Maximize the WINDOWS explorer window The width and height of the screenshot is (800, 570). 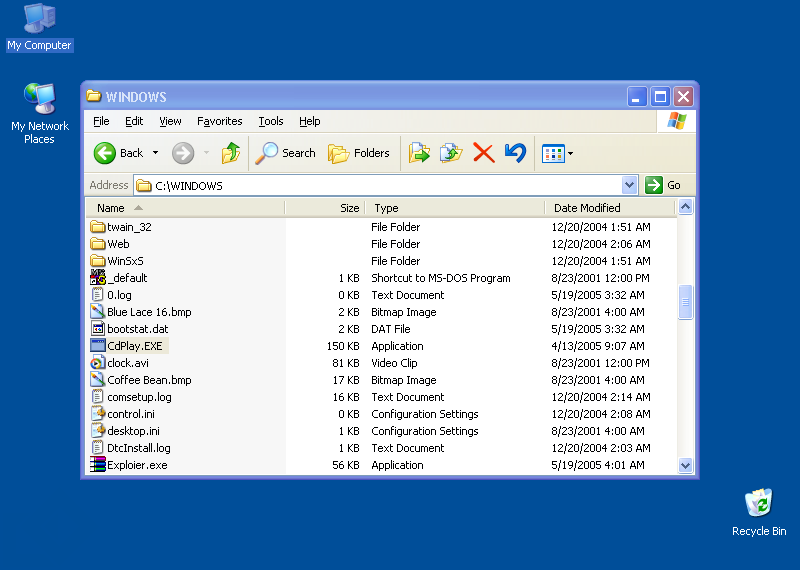pos(660,96)
